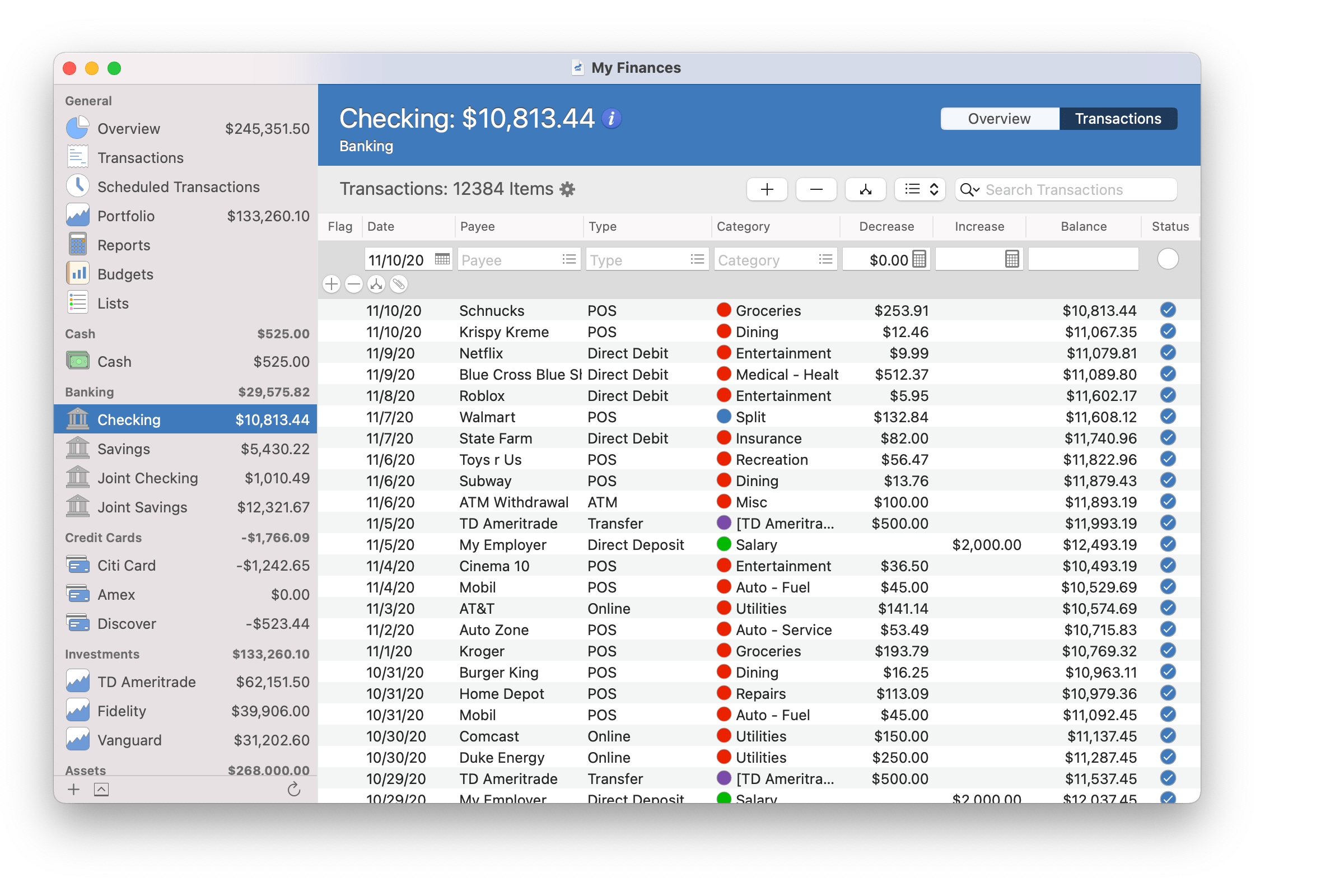Open the date calendar picker icon

442,259
